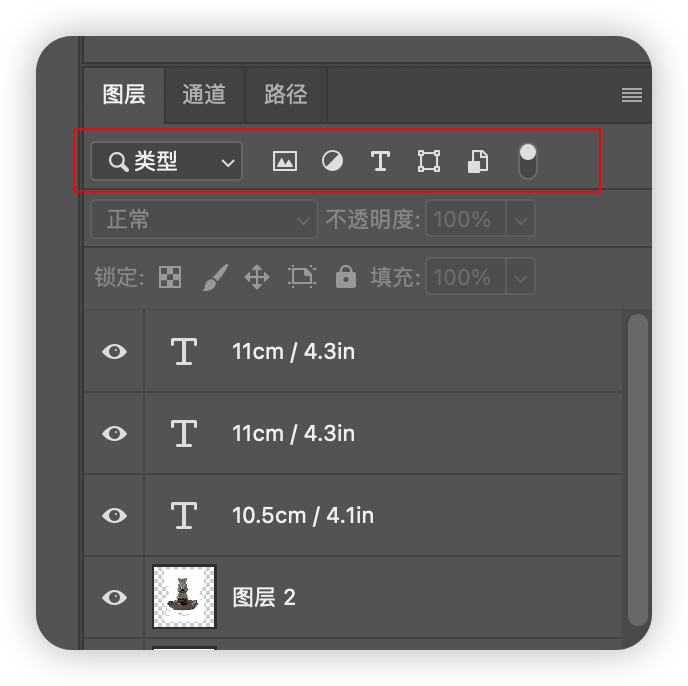Screen dimensions: 688x686
Task: Hide the first 11cm / 4.3in layer
Action: point(115,352)
